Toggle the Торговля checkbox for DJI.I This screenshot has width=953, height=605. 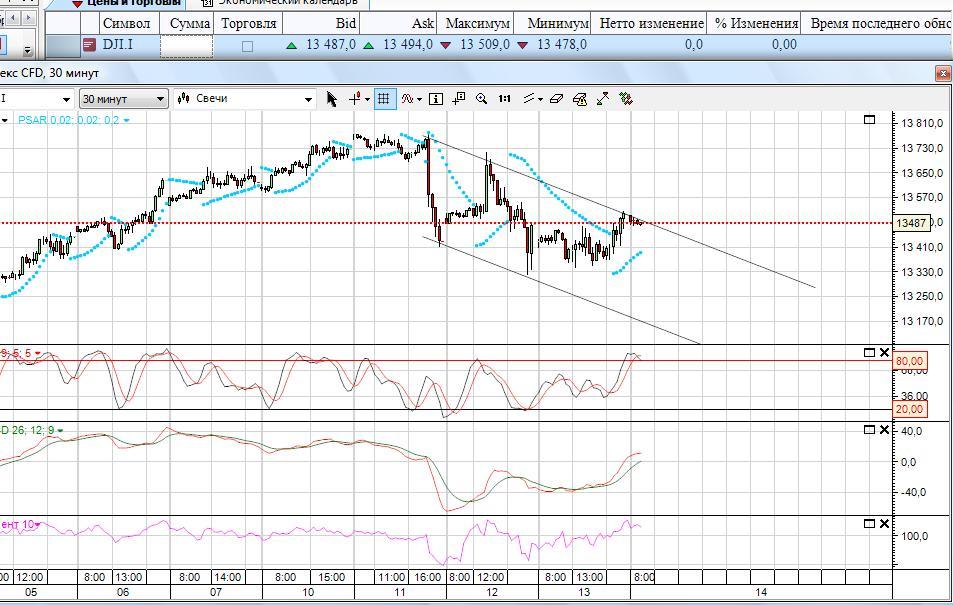[x=247, y=46]
